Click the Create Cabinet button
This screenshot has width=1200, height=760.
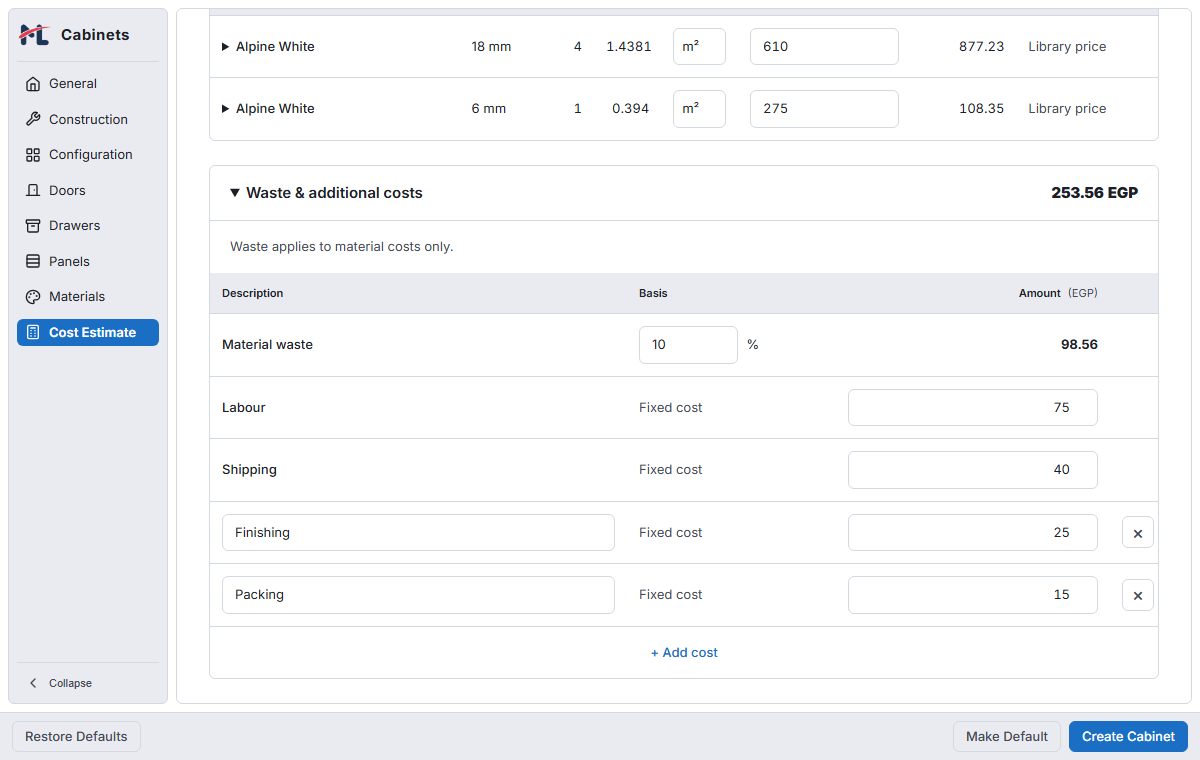[x=1128, y=736]
